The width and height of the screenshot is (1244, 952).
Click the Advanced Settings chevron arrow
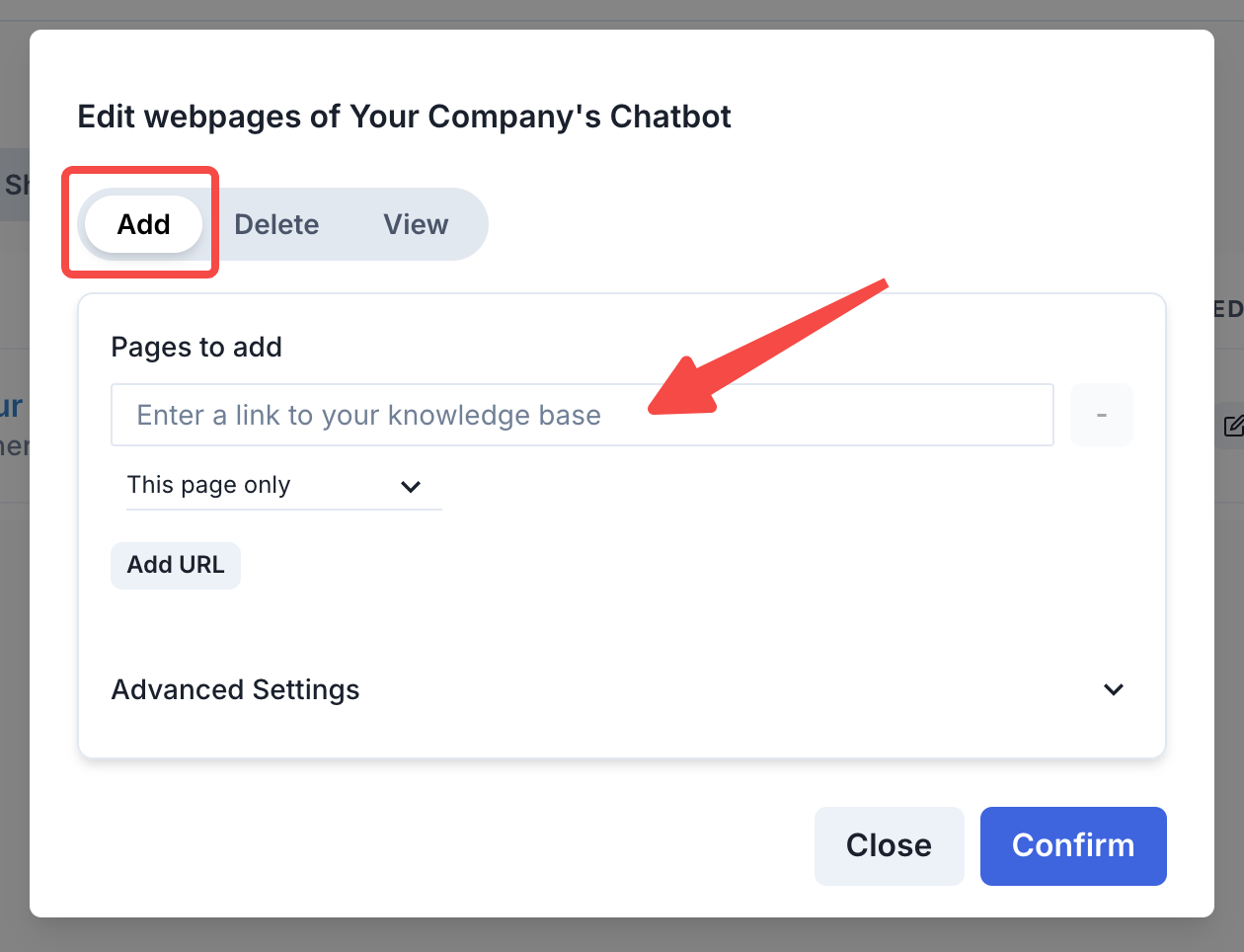pos(1114,689)
